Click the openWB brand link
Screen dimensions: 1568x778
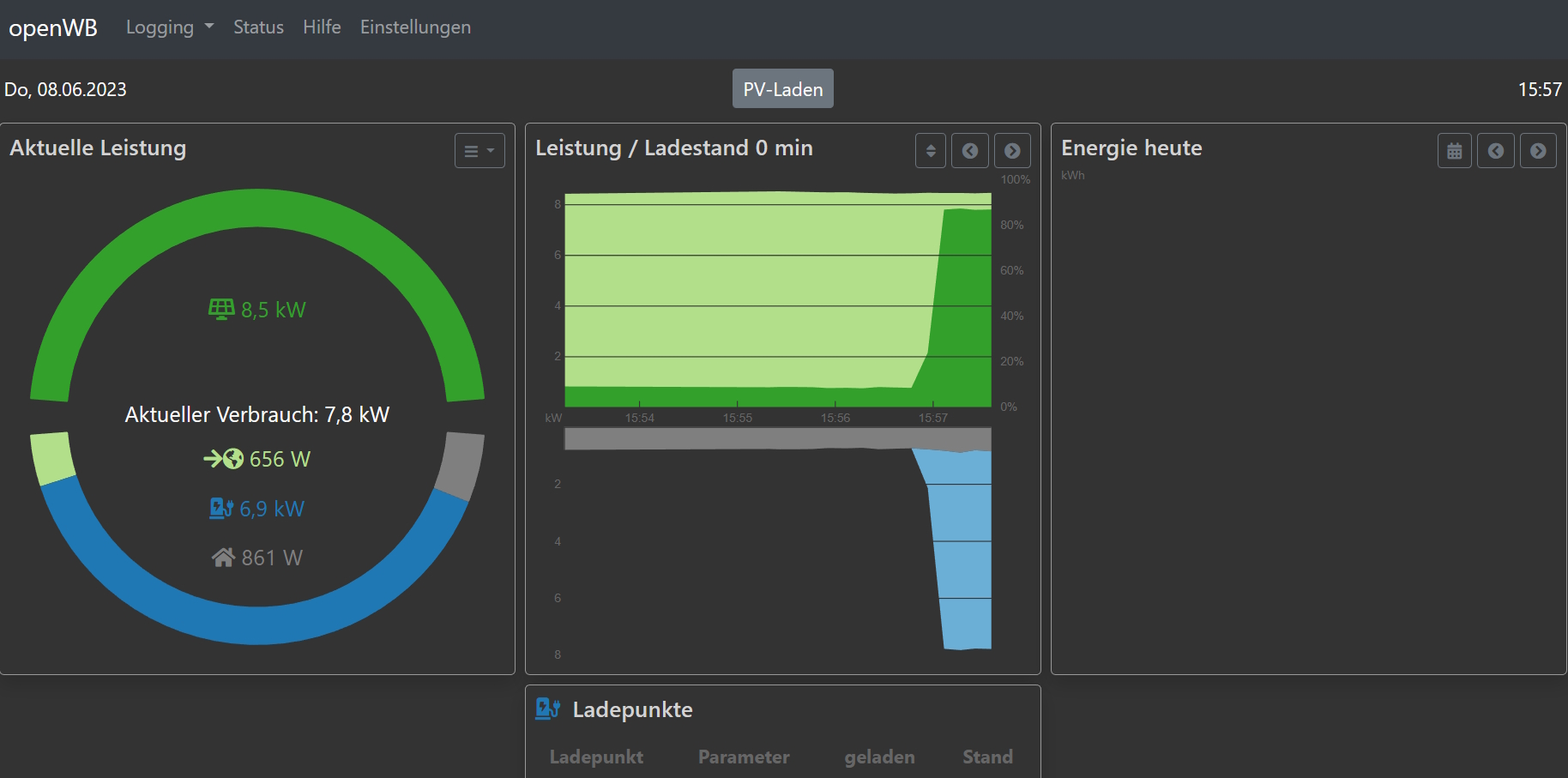pyautogui.click(x=53, y=27)
